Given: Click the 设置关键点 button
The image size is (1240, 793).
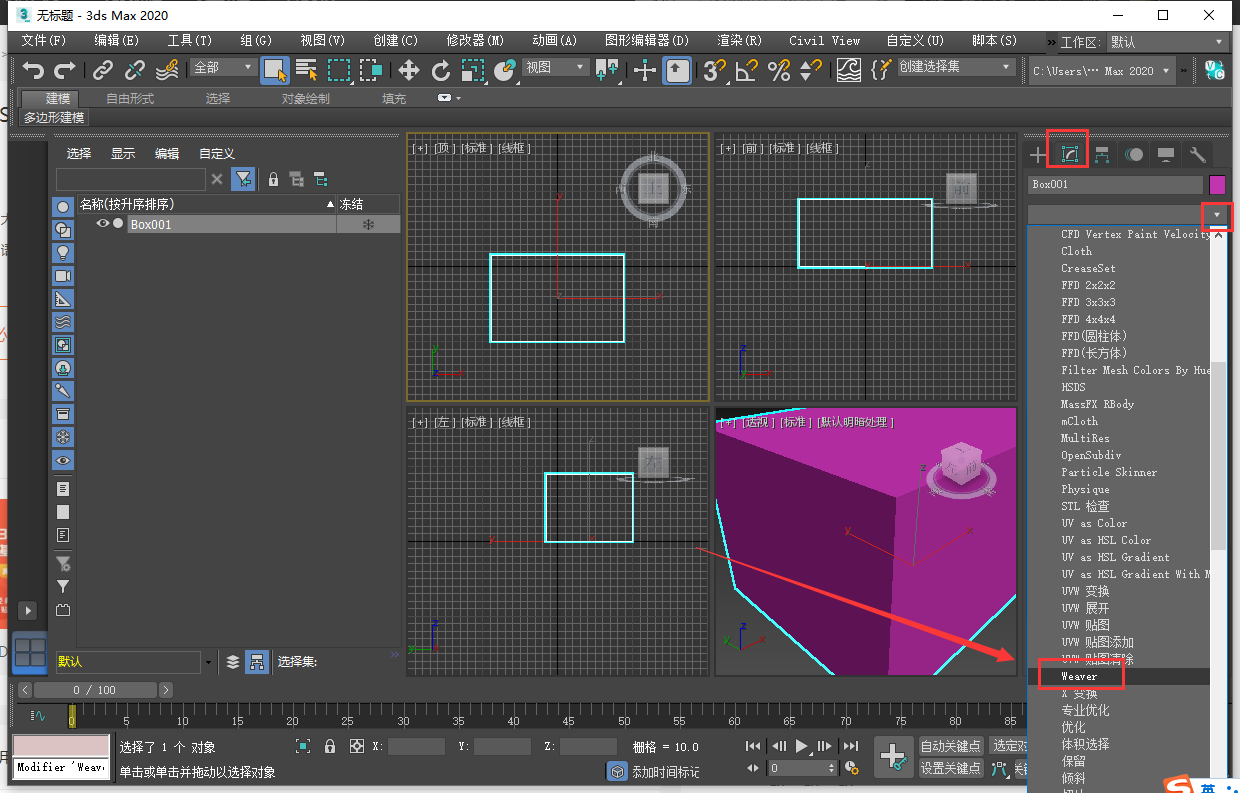Looking at the screenshot, I should tap(952, 768).
